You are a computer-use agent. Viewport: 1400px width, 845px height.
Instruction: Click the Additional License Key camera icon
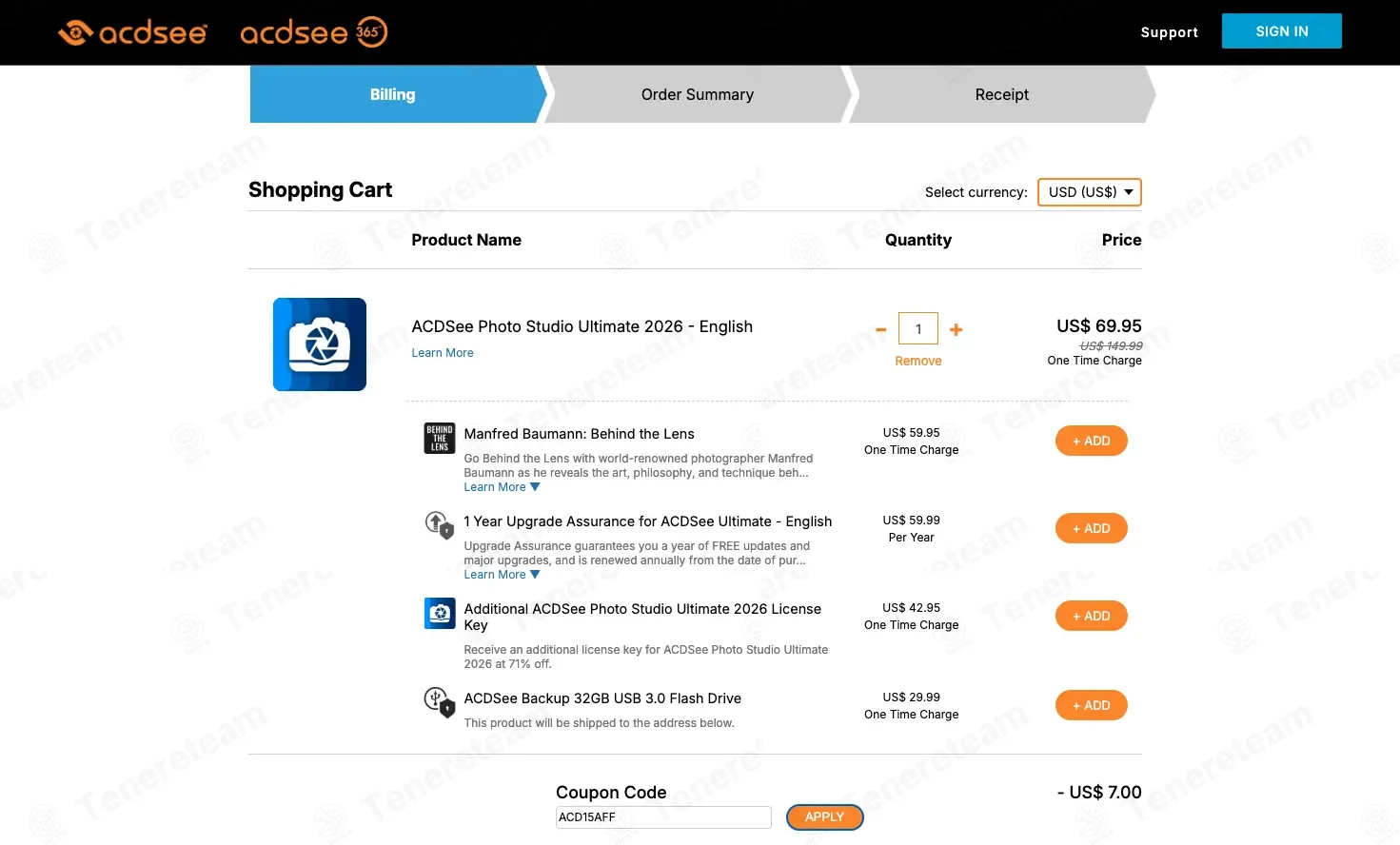(x=440, y=613)
